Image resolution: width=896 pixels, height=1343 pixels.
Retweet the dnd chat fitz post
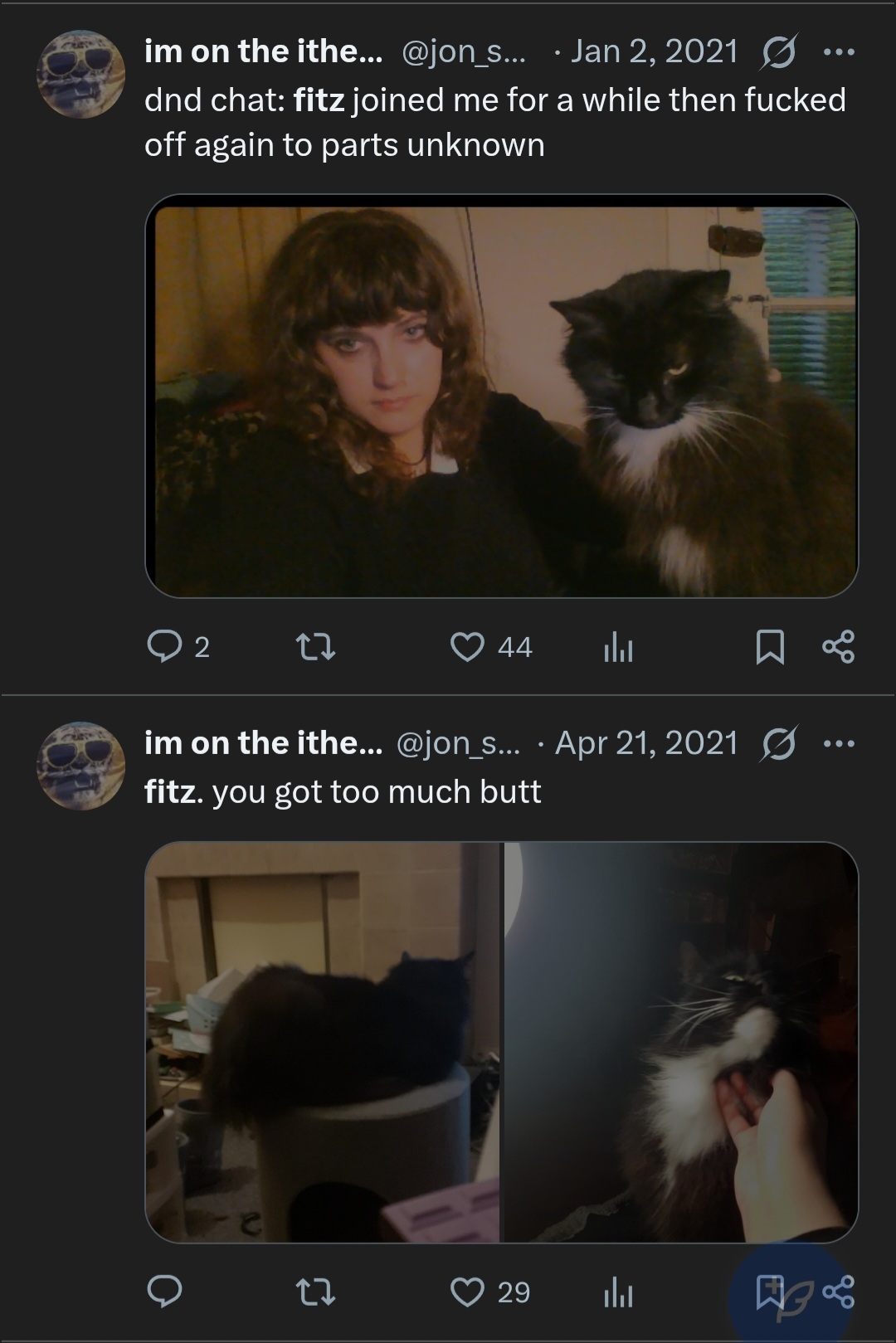[x=315, y=646]
